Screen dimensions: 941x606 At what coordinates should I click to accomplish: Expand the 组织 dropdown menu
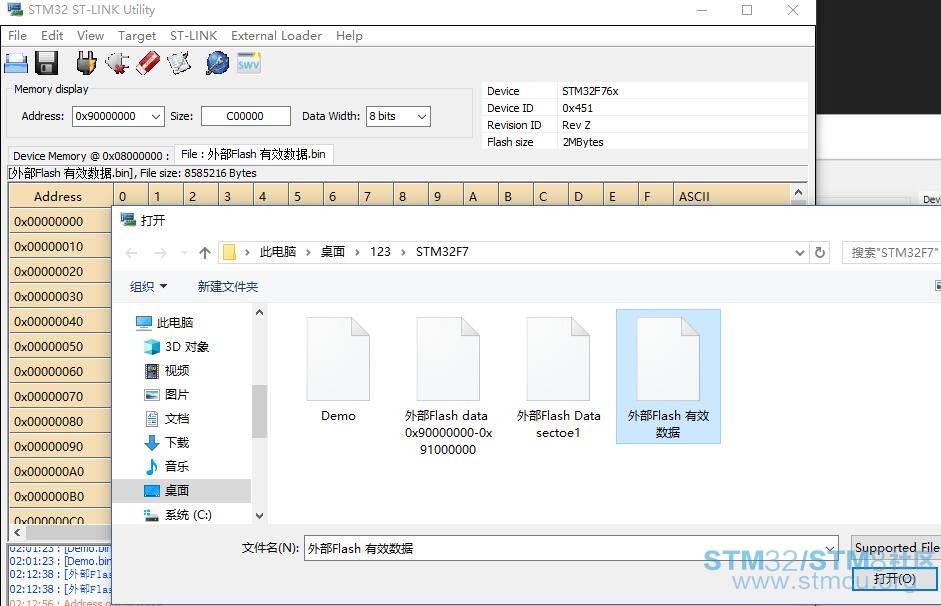click(148, 287)
